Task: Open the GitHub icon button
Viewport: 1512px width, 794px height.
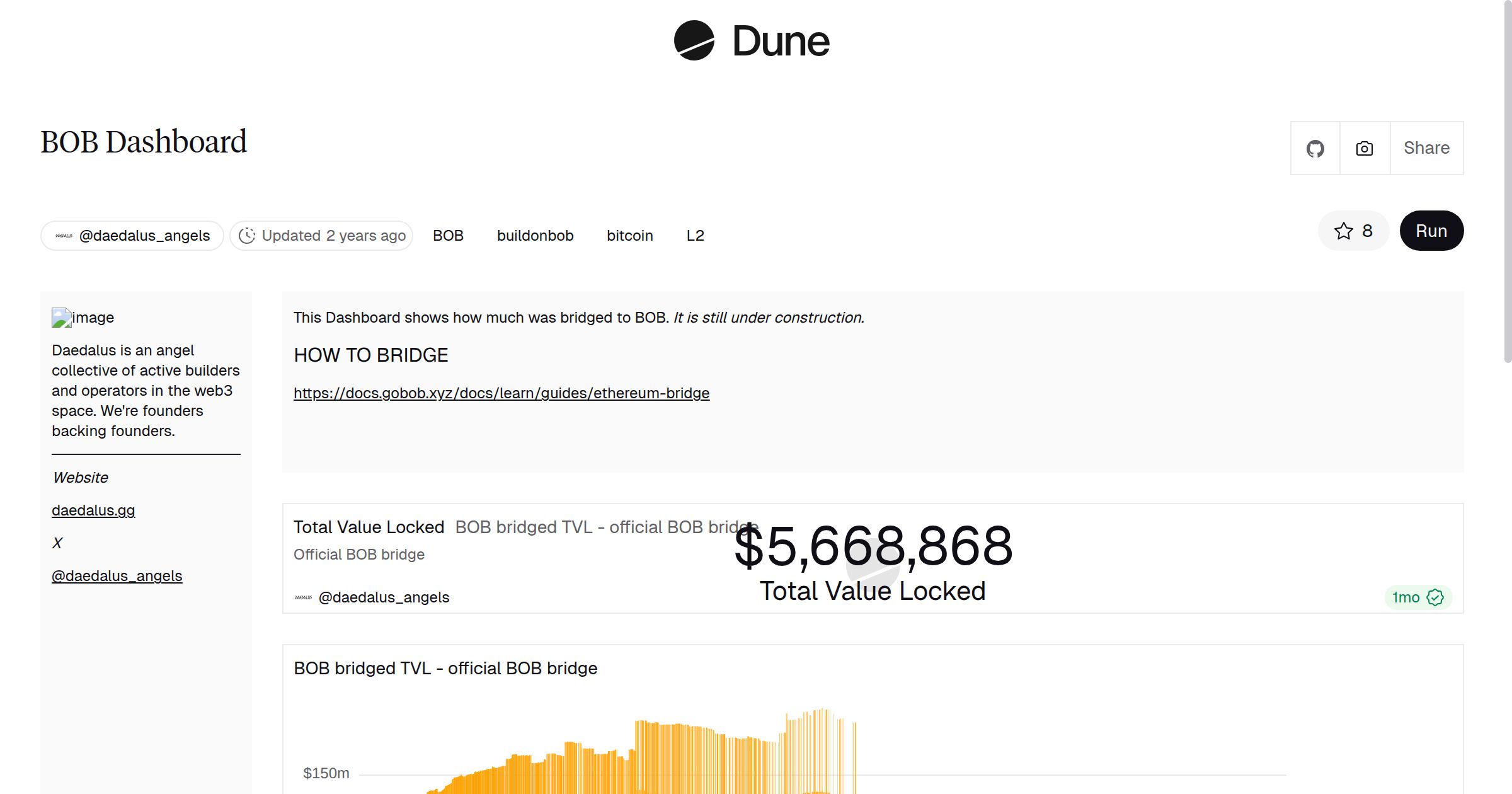Action: (x=1315, y=149)
